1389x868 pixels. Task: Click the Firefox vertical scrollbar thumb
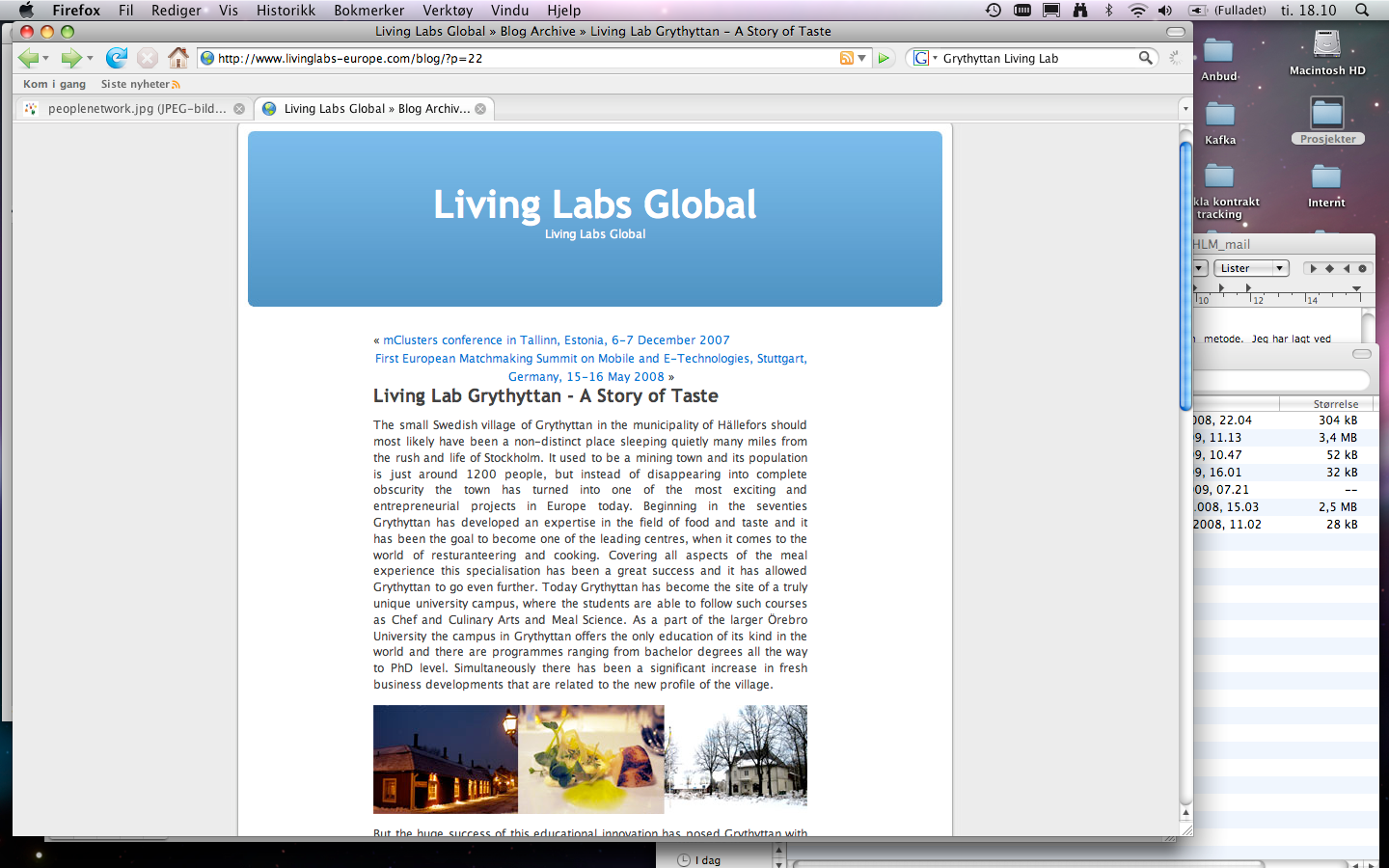pyautogui.click(x=1185, y=275)
